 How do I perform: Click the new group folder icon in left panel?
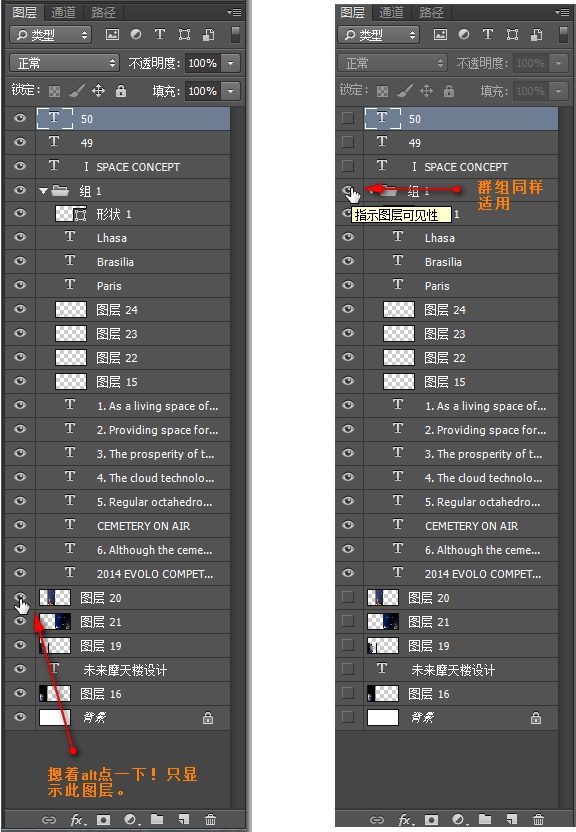tap(157, 819)
